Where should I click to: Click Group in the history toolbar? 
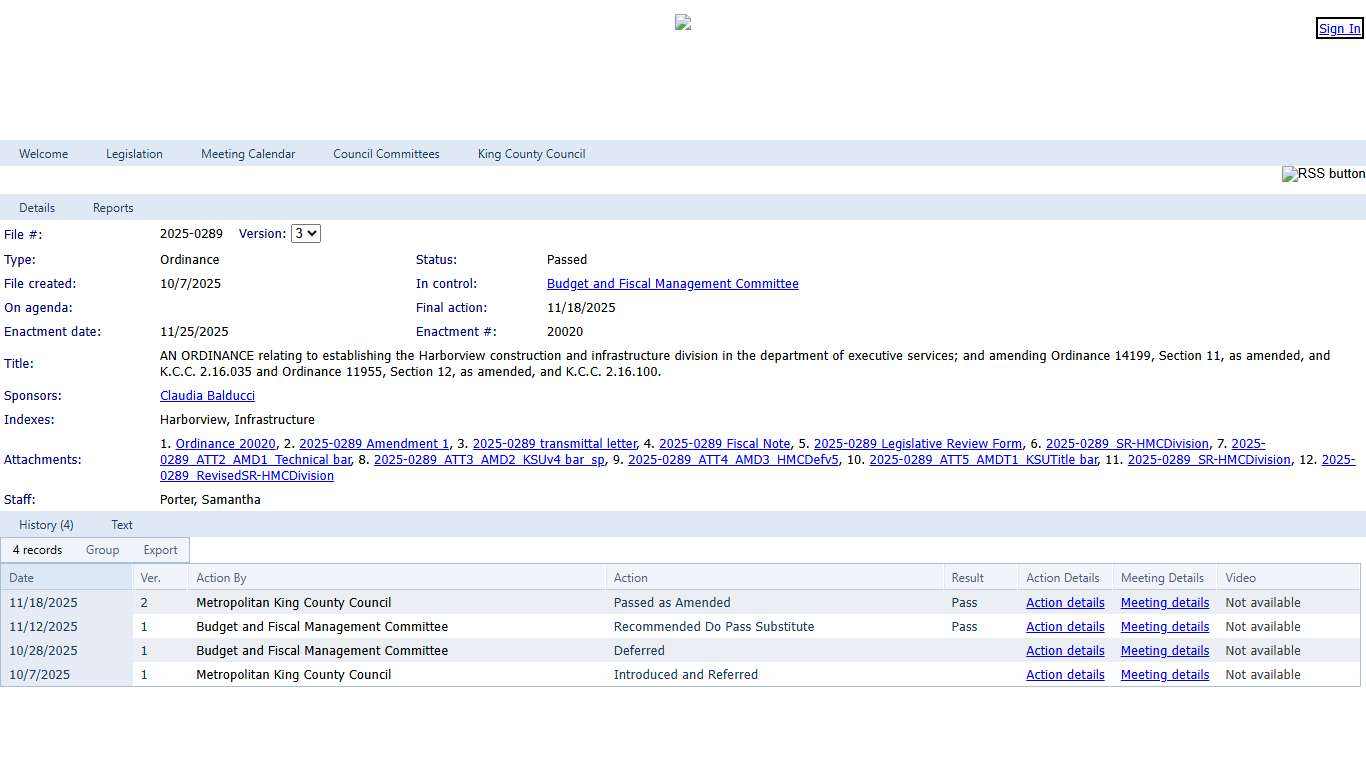pos(102,550)
